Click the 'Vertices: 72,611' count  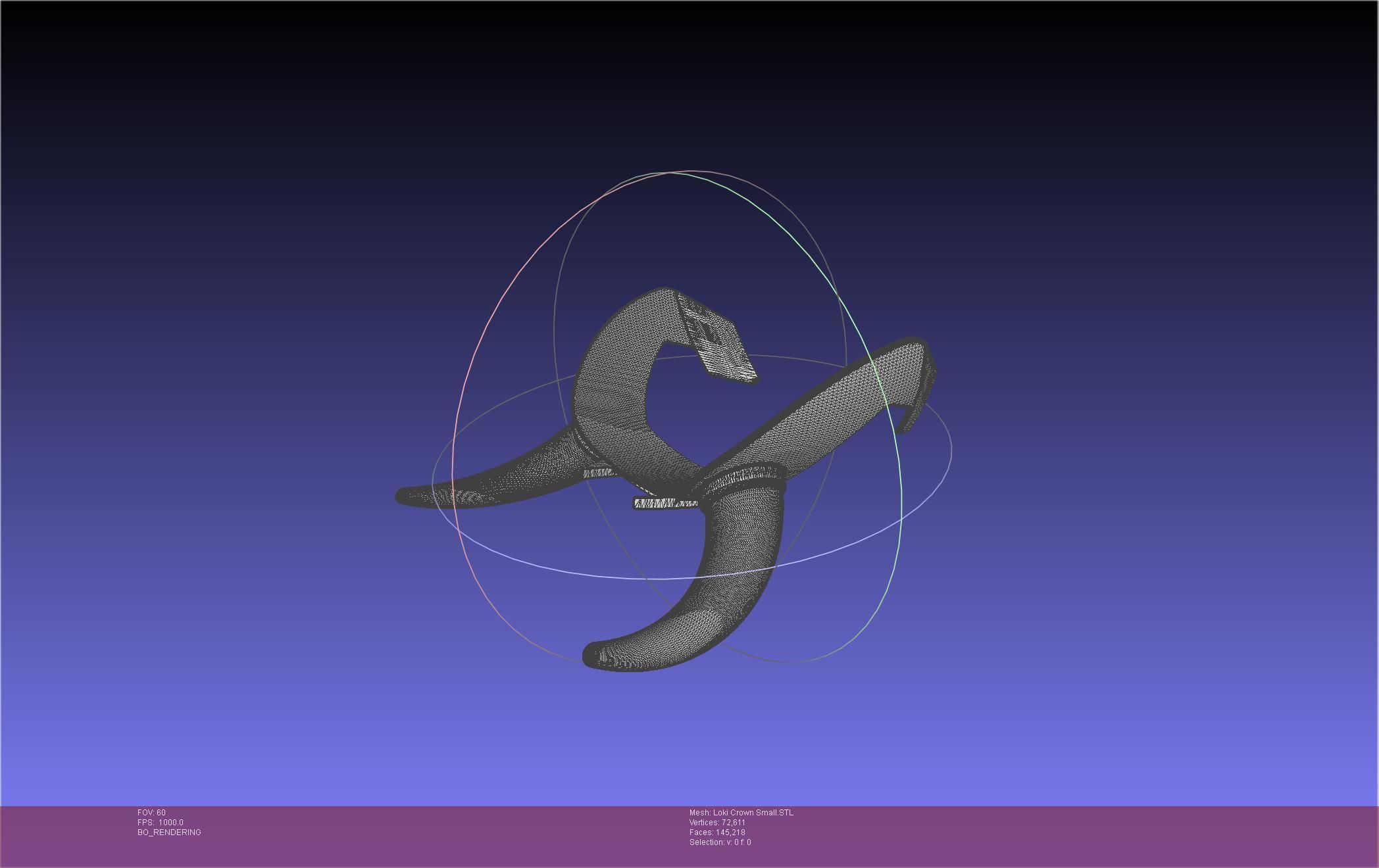pos(717,823)
